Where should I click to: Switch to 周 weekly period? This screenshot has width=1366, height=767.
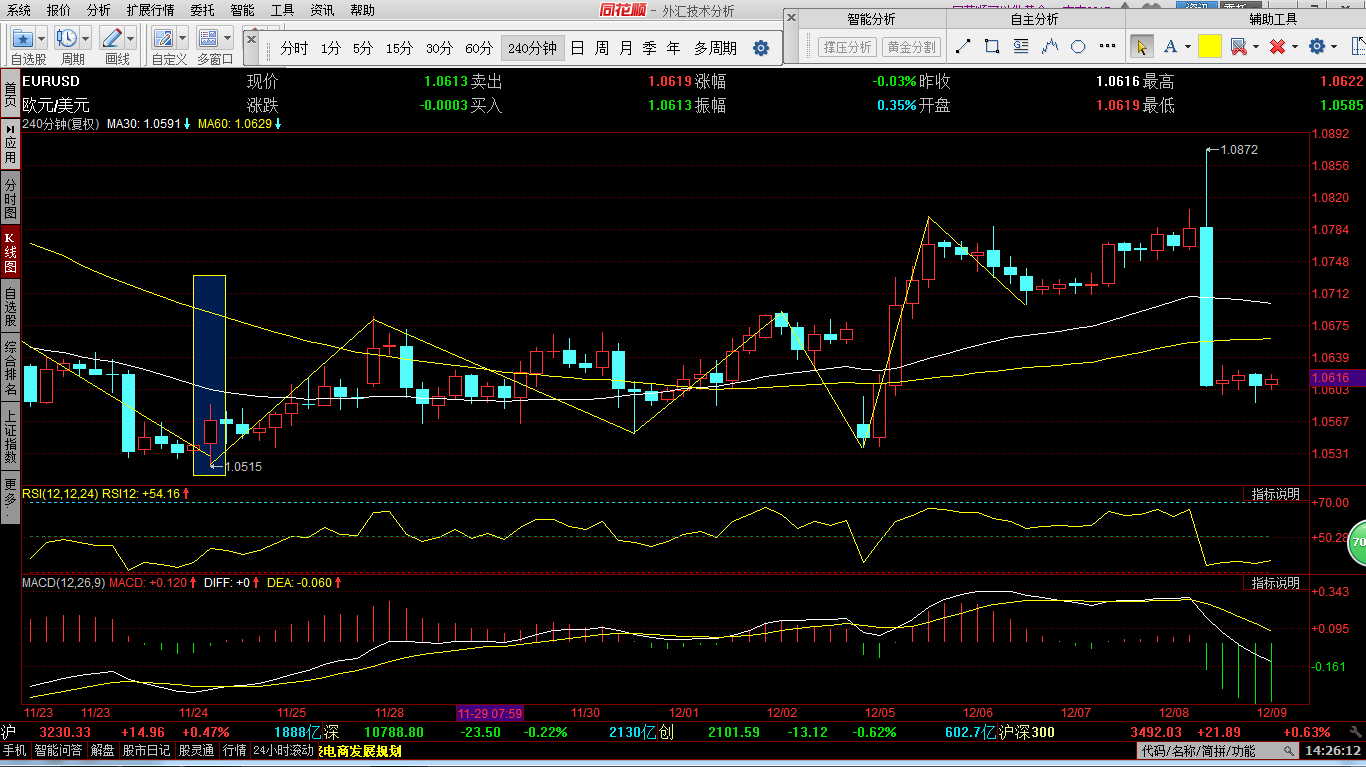602,48
